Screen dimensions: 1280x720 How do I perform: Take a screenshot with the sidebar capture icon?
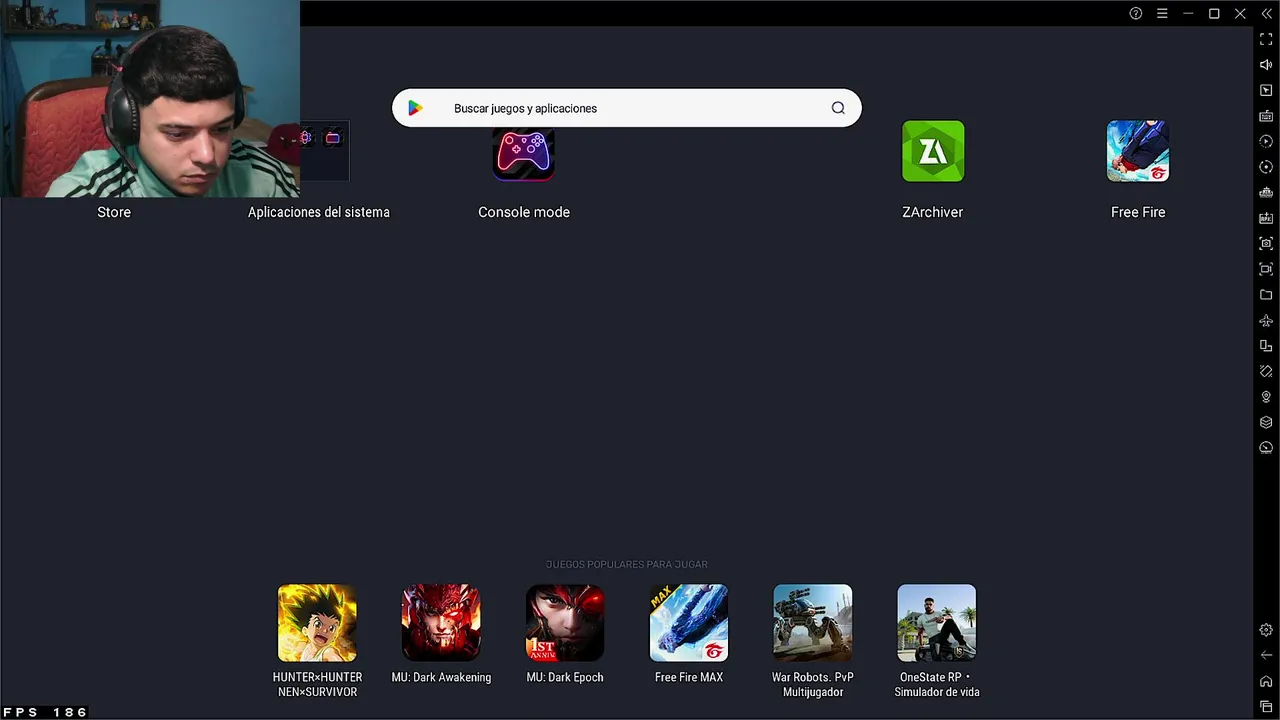click(1266, 243)
